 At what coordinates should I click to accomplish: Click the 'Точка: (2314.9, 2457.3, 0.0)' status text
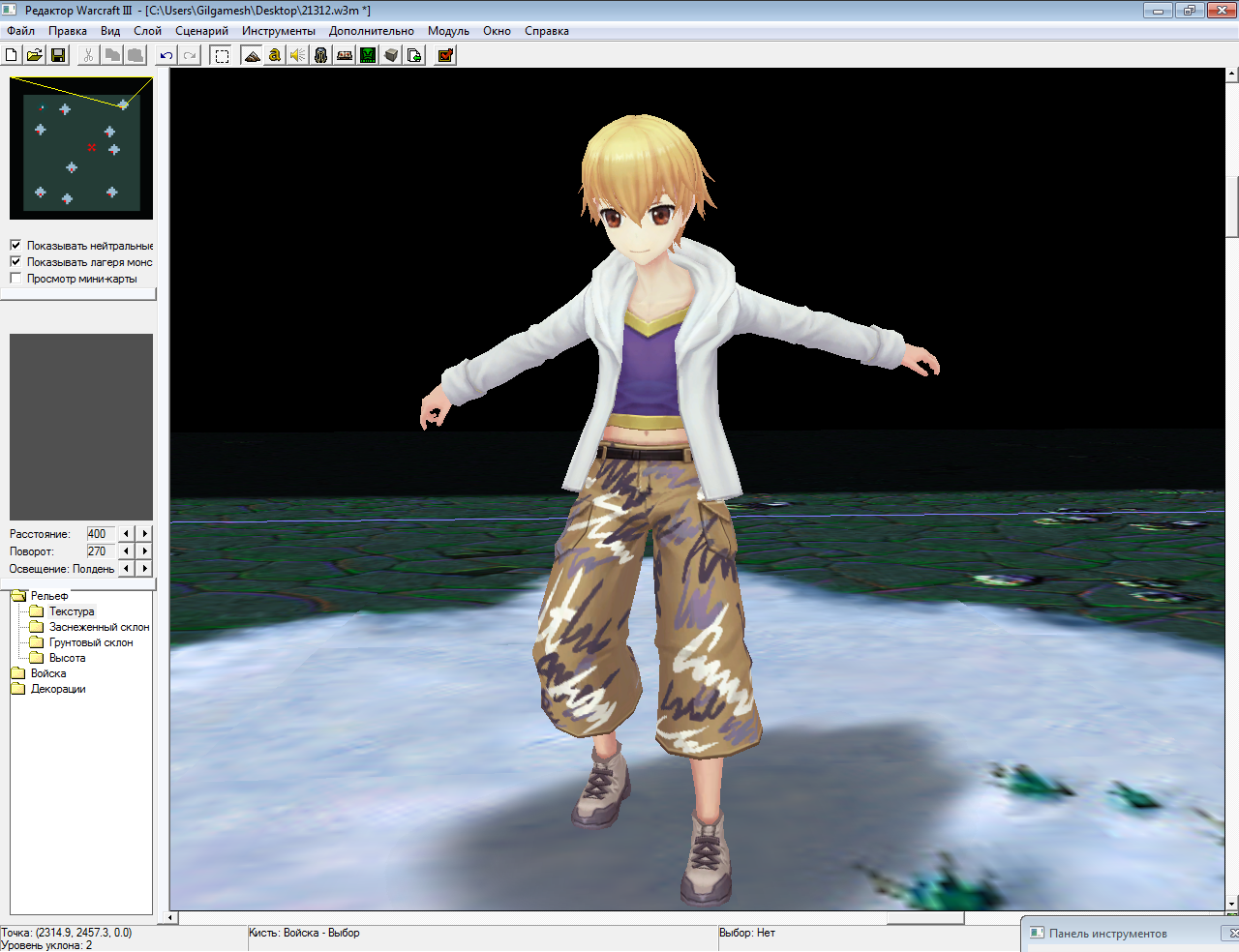coord(66,933)
